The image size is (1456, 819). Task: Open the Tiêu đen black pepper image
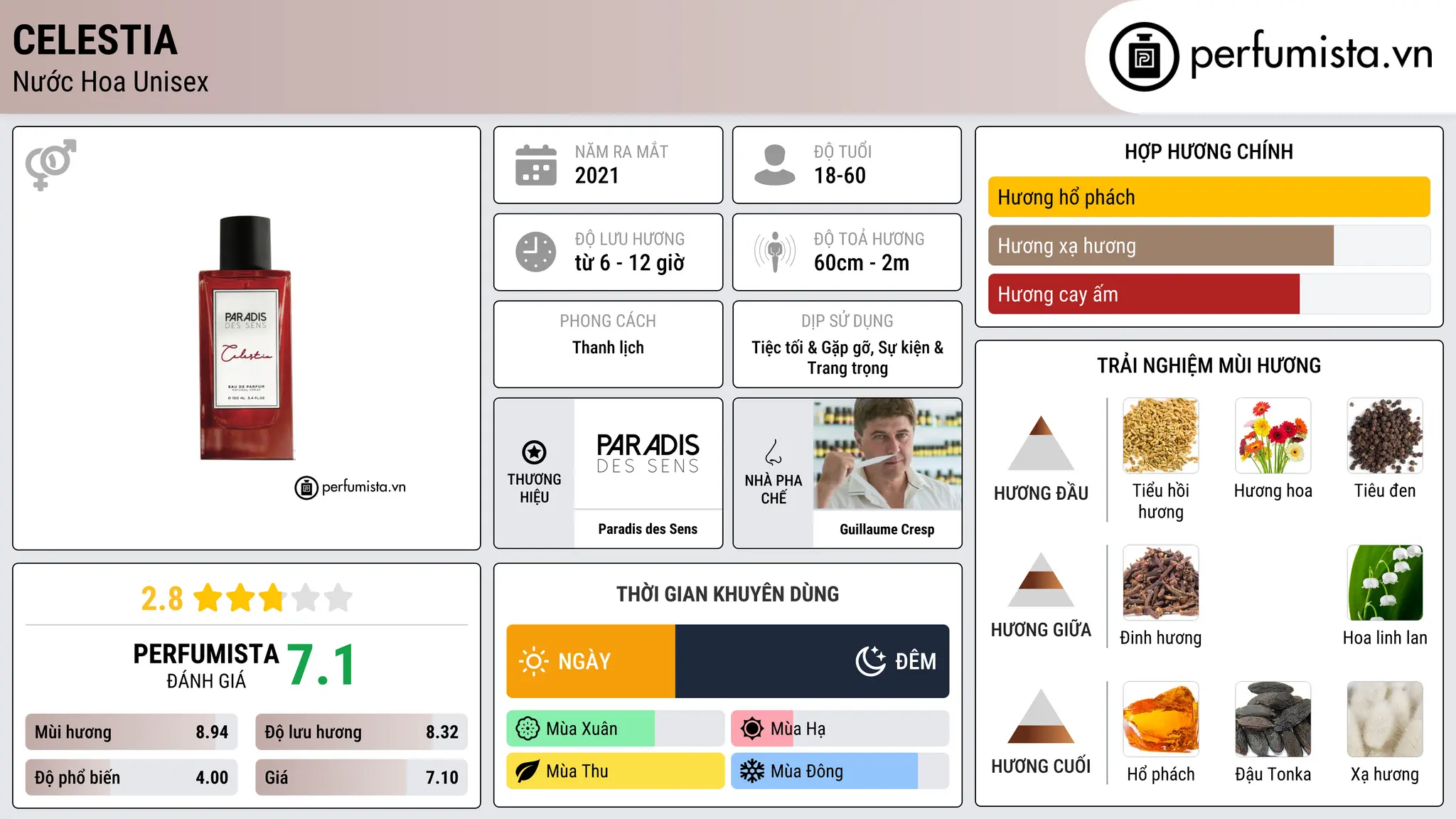point(1385,436)
